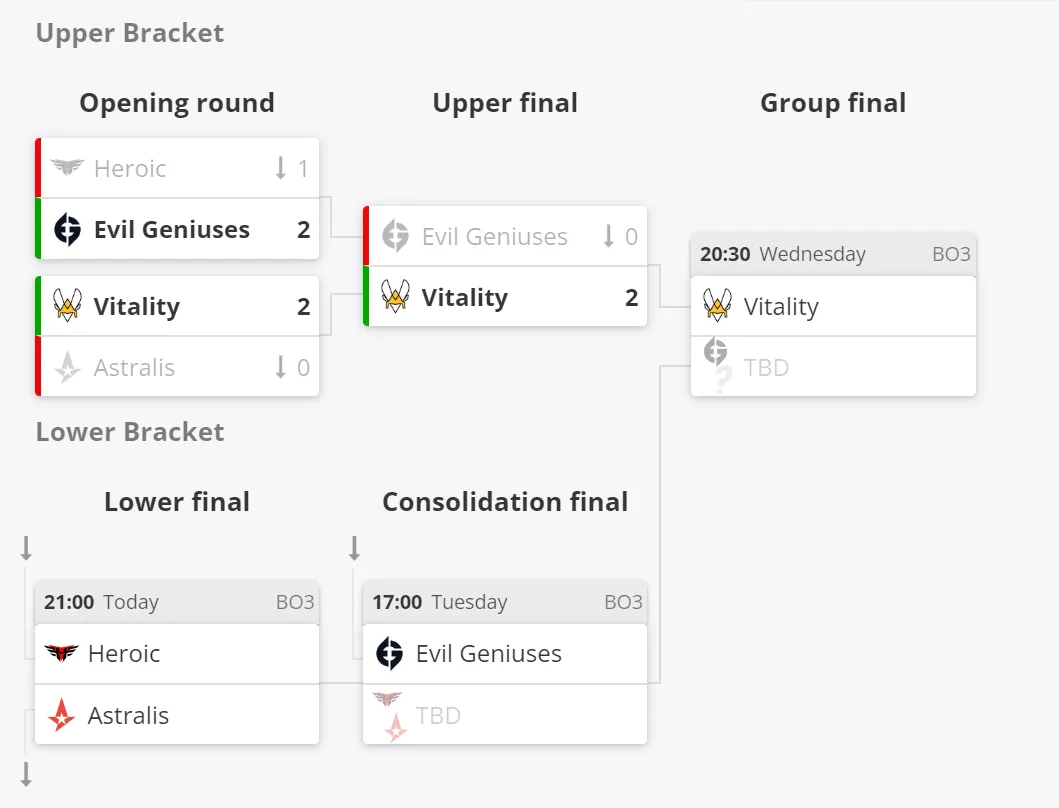Click the down arrow above the Lower final match
Viewport: 1059px width, 808px height.
26,549
